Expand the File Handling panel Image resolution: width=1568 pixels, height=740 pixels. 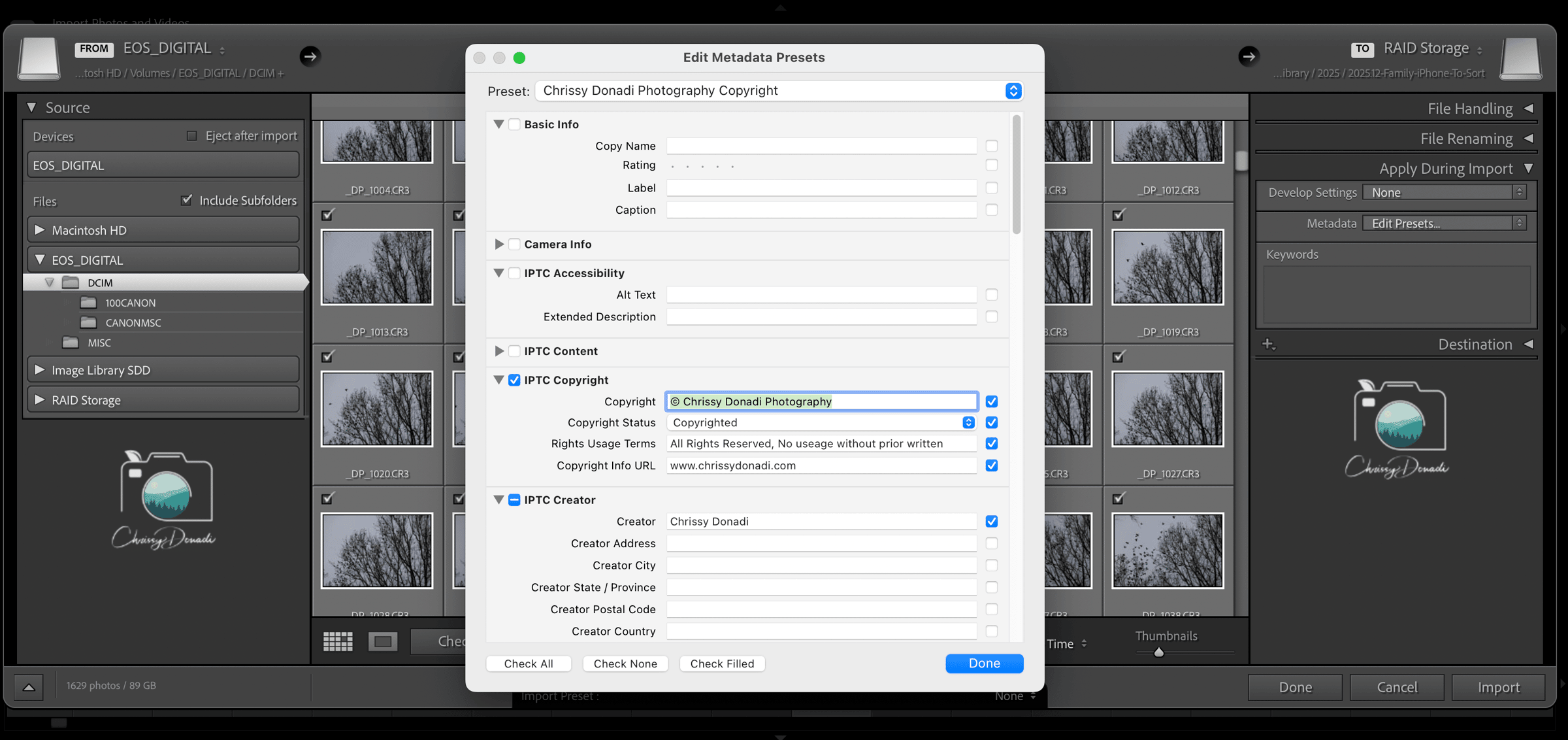tap(1528, 109)
